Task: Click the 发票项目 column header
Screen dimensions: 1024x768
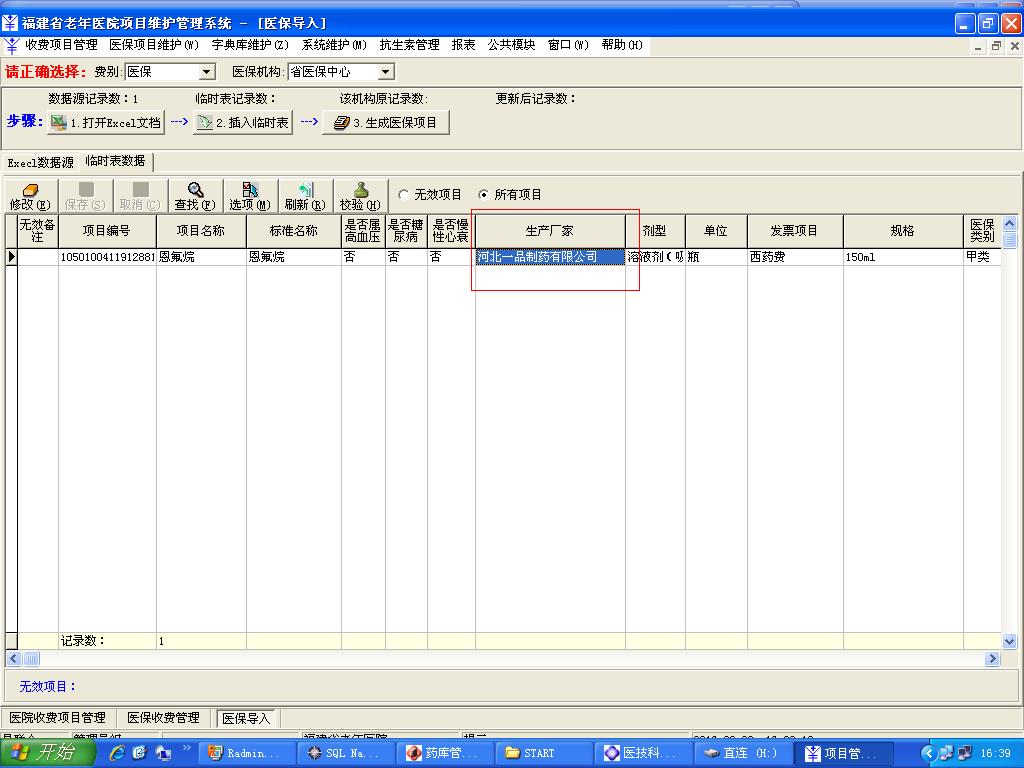Action: (x=795, y=231)
